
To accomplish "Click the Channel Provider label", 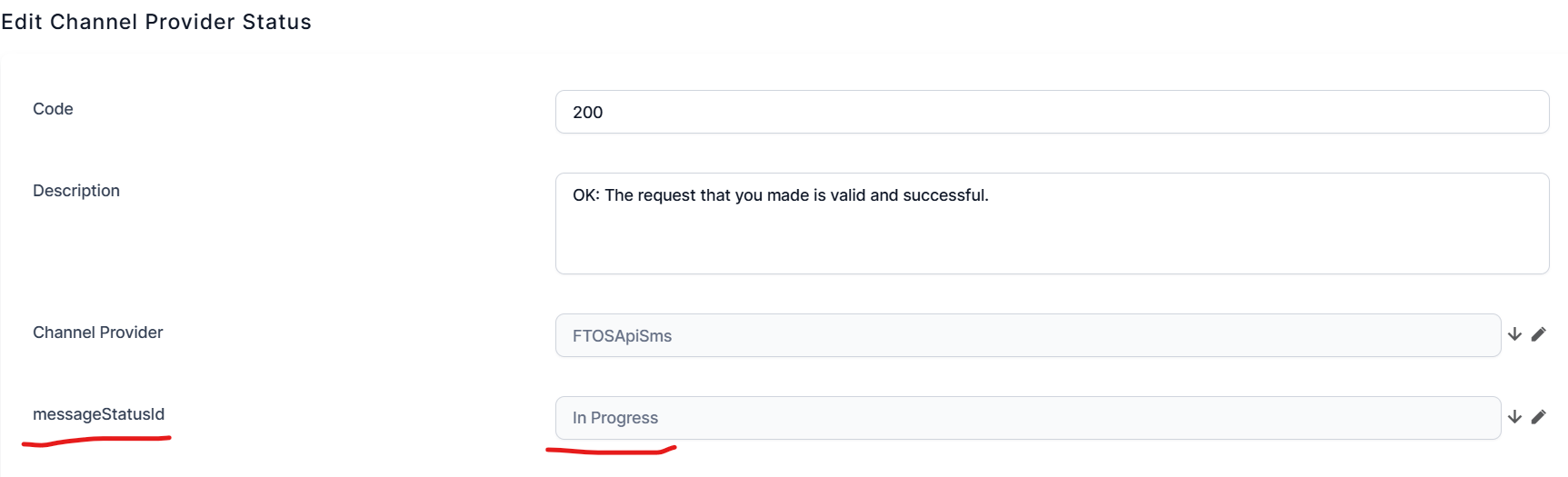I will point(98,333).
